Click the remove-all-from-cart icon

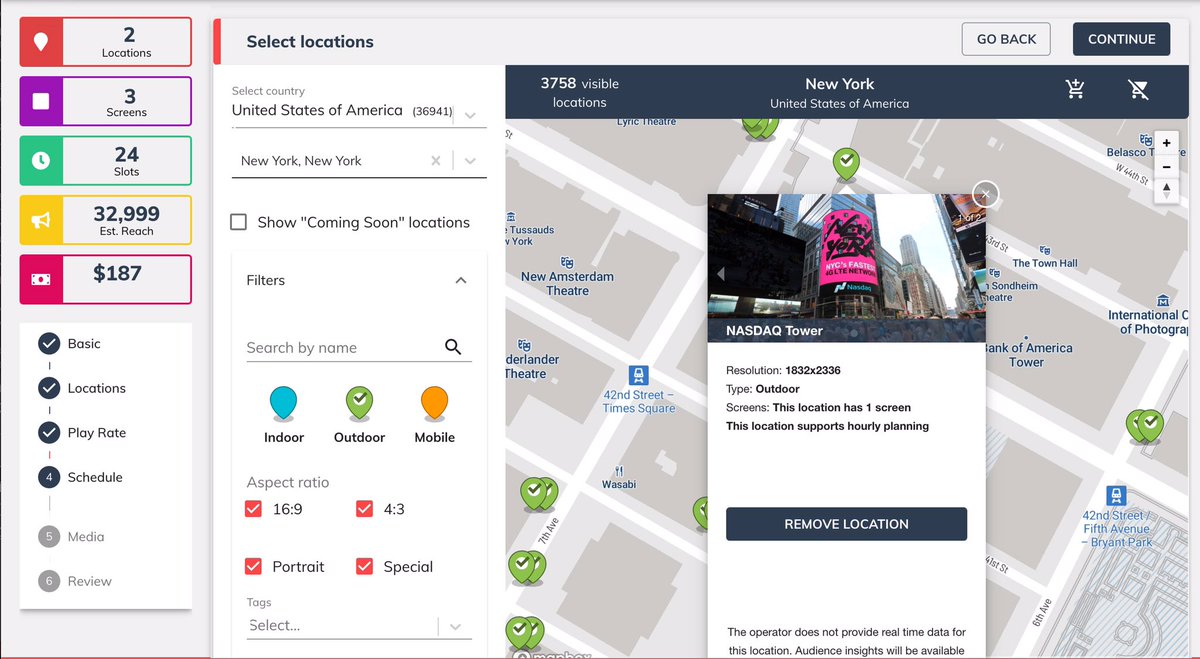(1138, 89)
